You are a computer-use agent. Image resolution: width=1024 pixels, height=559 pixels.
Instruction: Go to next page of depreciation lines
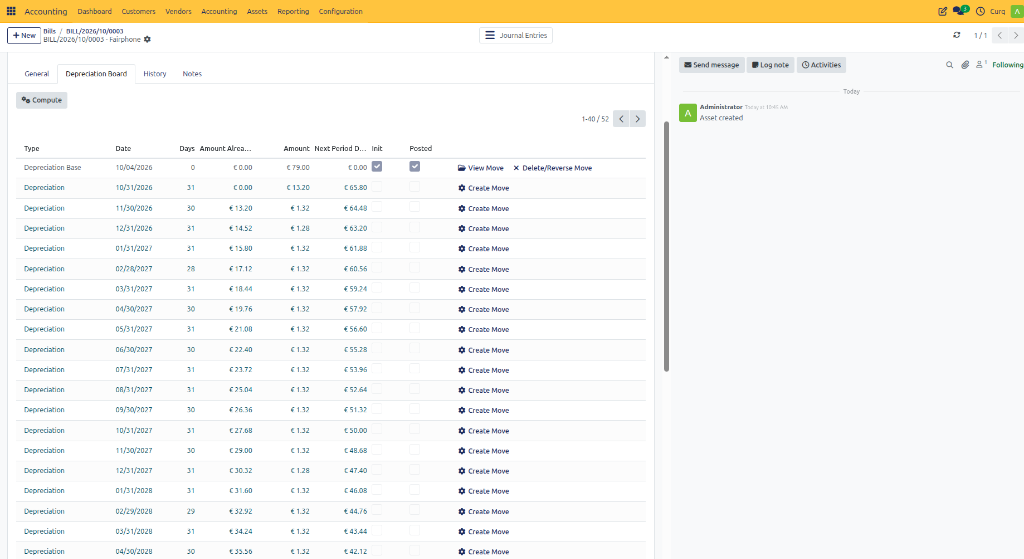[x=638, y=119]
